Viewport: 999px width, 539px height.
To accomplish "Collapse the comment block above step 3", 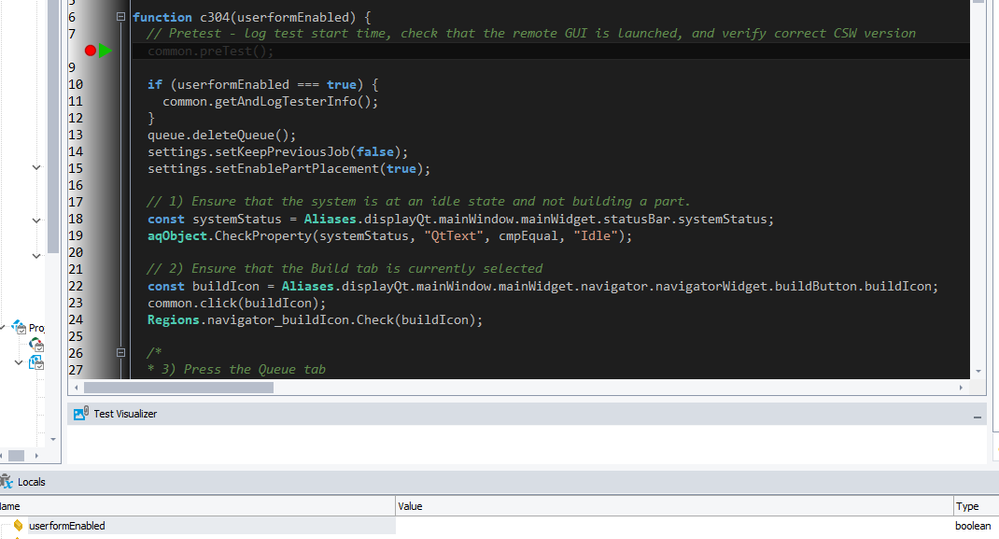I will click(121, 353).
